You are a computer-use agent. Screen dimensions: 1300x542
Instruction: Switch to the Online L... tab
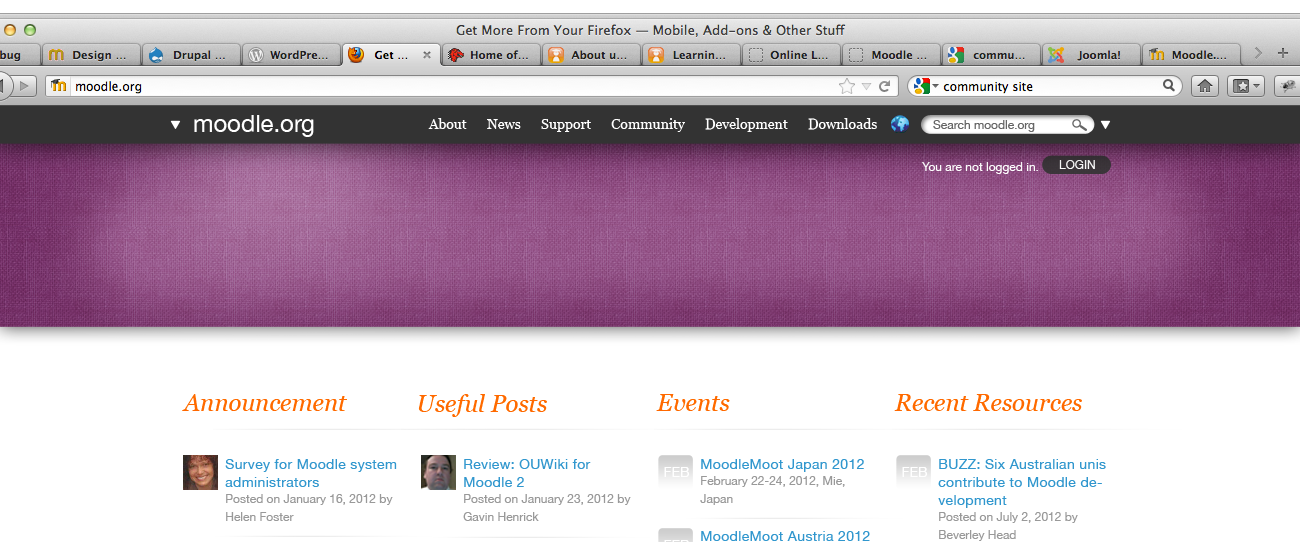click(791, 55)
